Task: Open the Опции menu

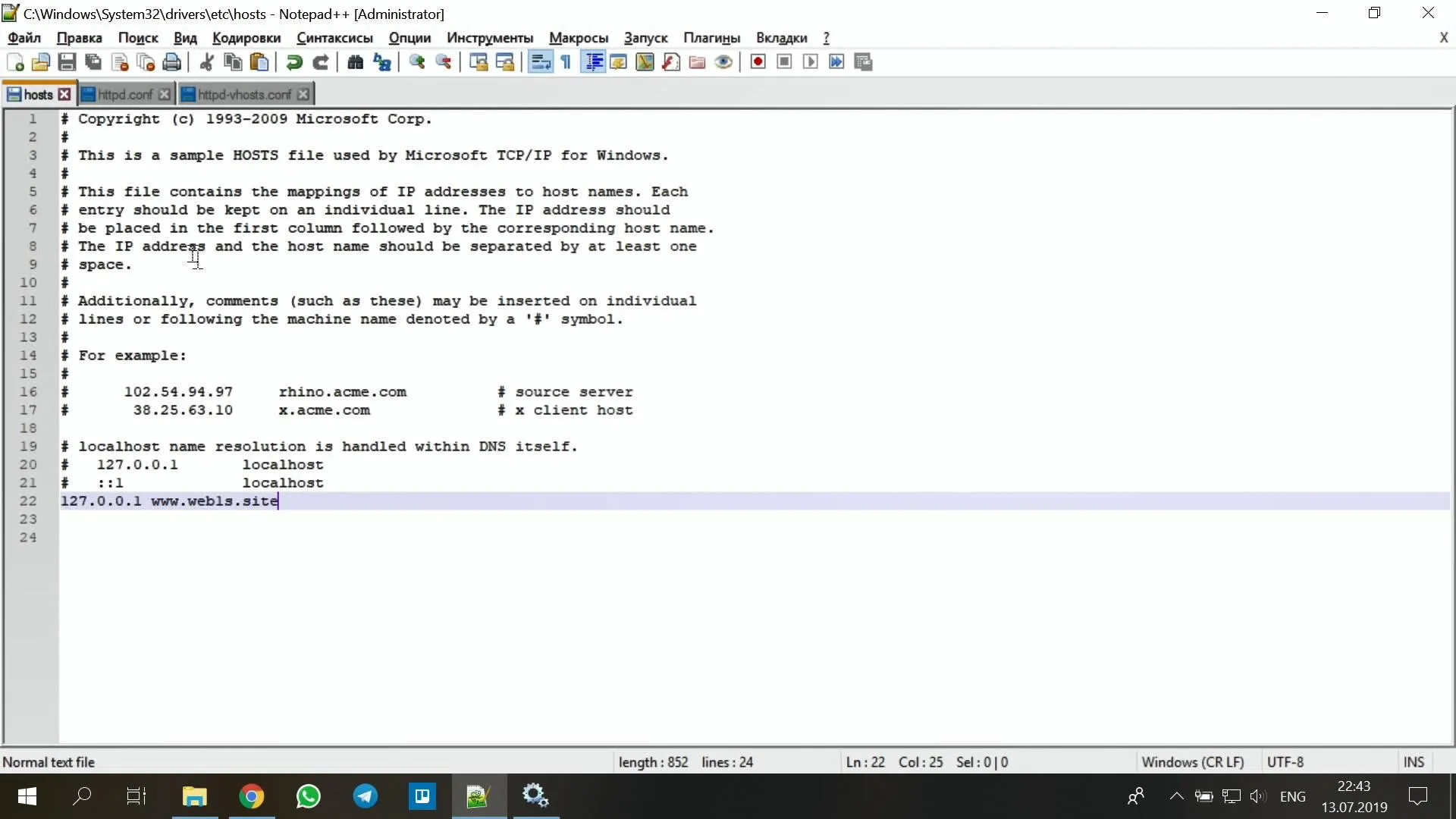Action: tap(409, 38)
